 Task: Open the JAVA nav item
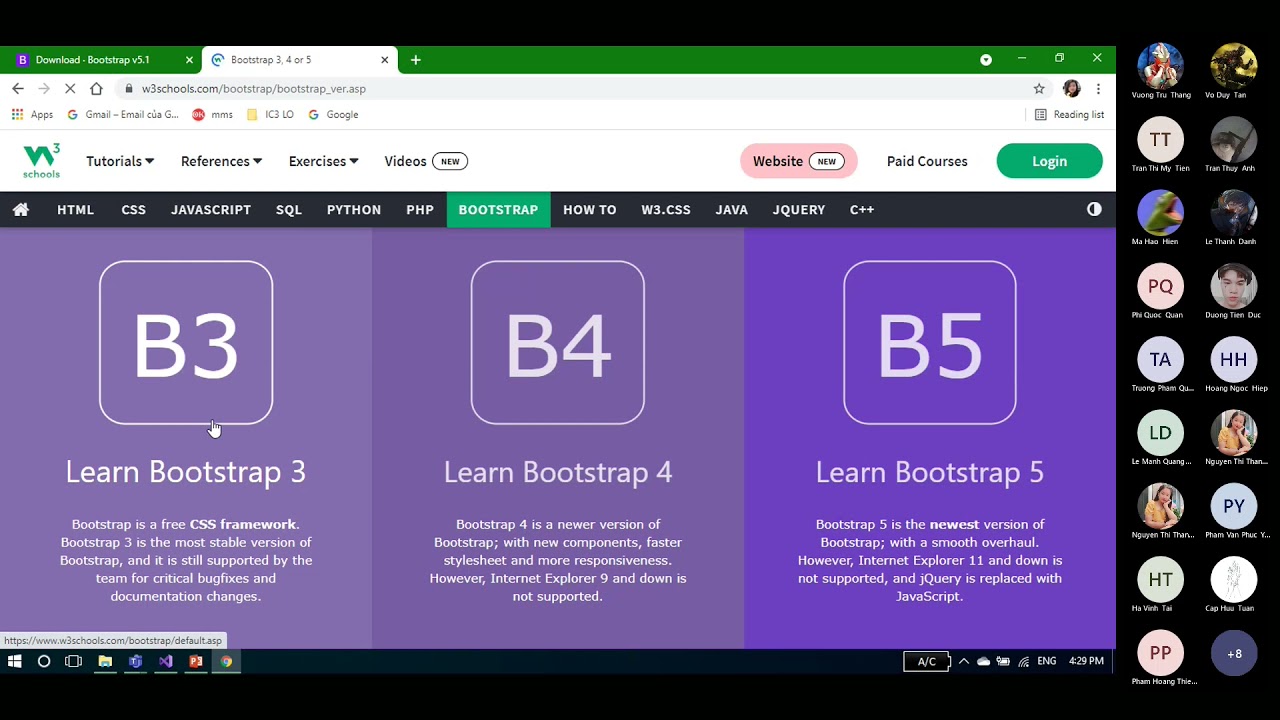click(732, 210)
